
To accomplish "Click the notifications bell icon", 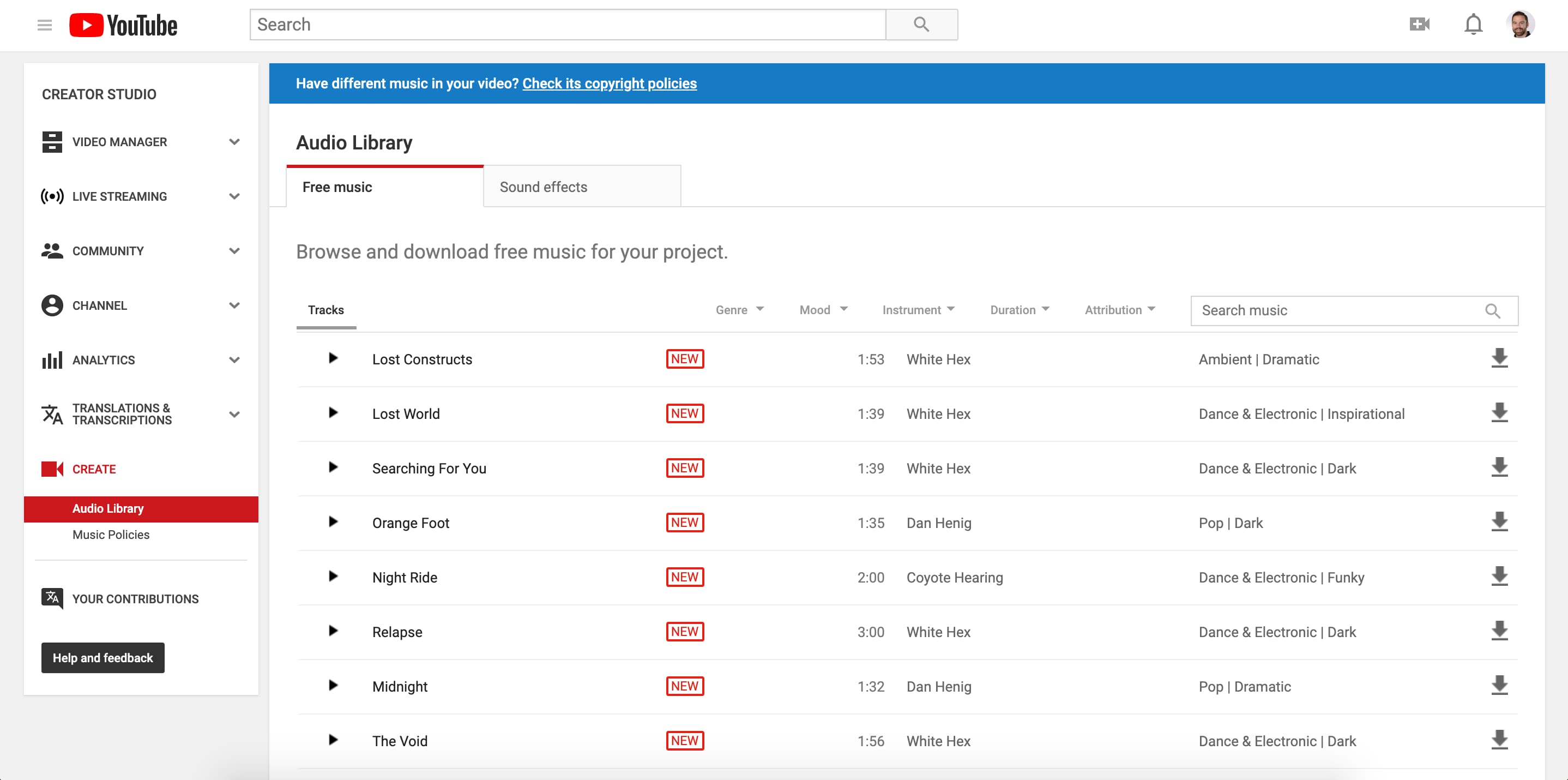I will pyautogui.click(x=1473, y=25).
